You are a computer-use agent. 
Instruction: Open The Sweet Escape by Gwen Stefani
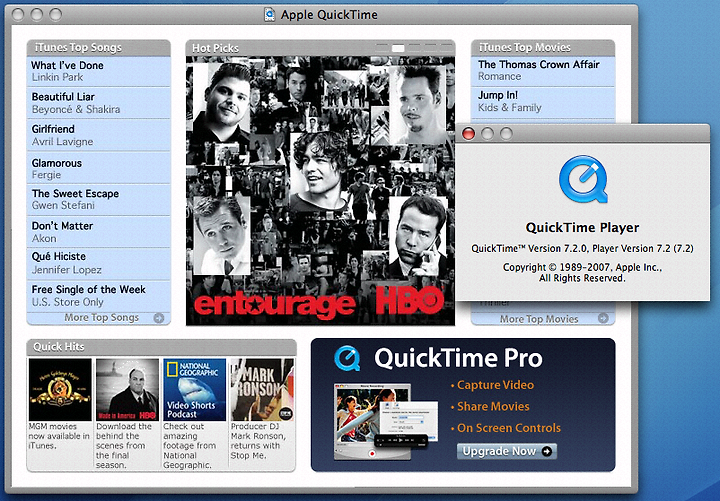[x=98, y=199]
